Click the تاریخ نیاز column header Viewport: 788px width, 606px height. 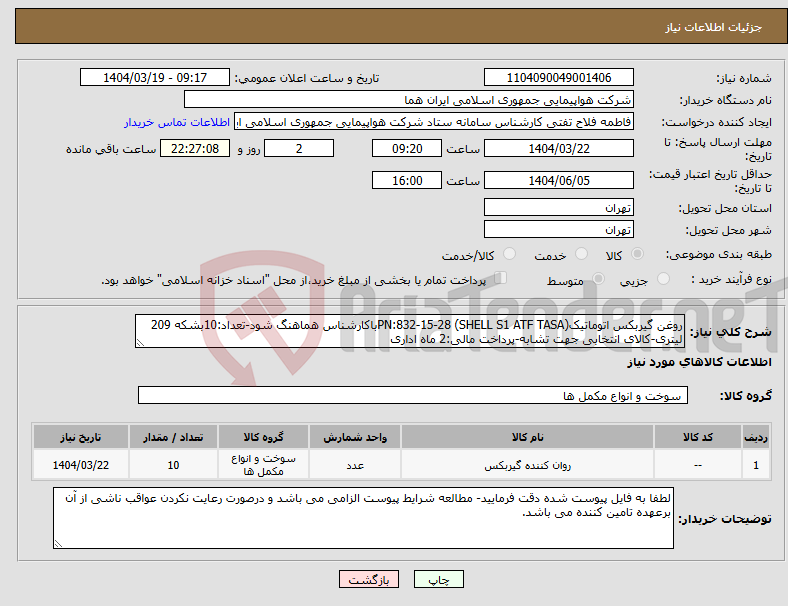pos(81,437)
